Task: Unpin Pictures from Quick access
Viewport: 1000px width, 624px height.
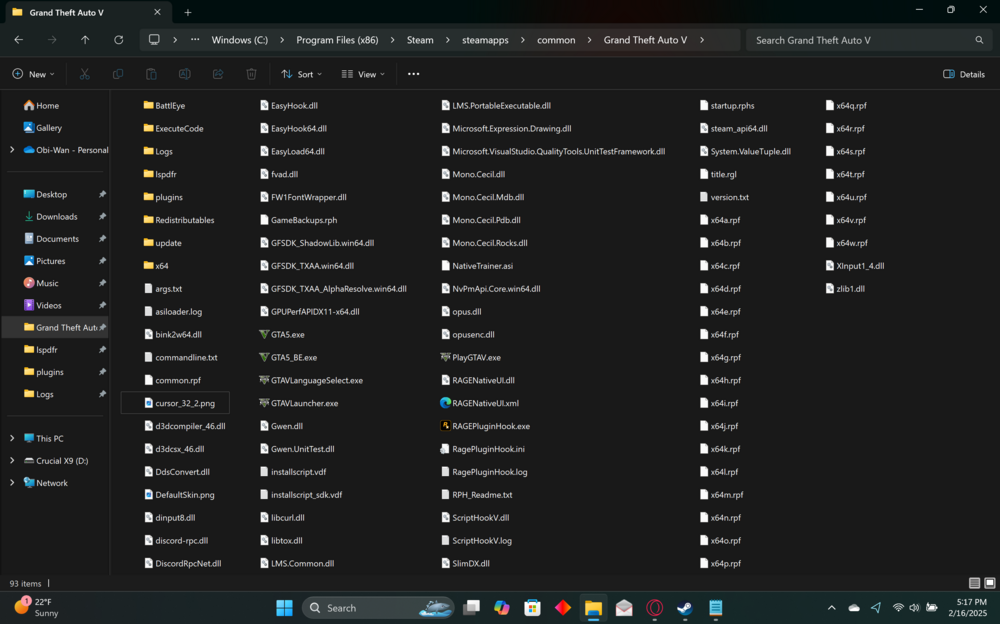Action: [102, 261]
